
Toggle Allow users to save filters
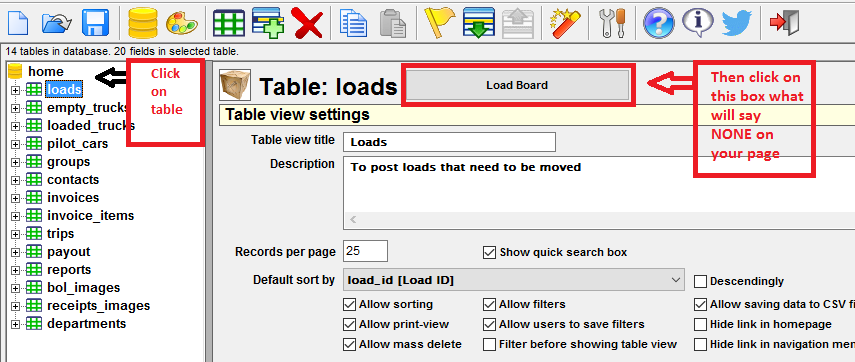coord(489,324)
